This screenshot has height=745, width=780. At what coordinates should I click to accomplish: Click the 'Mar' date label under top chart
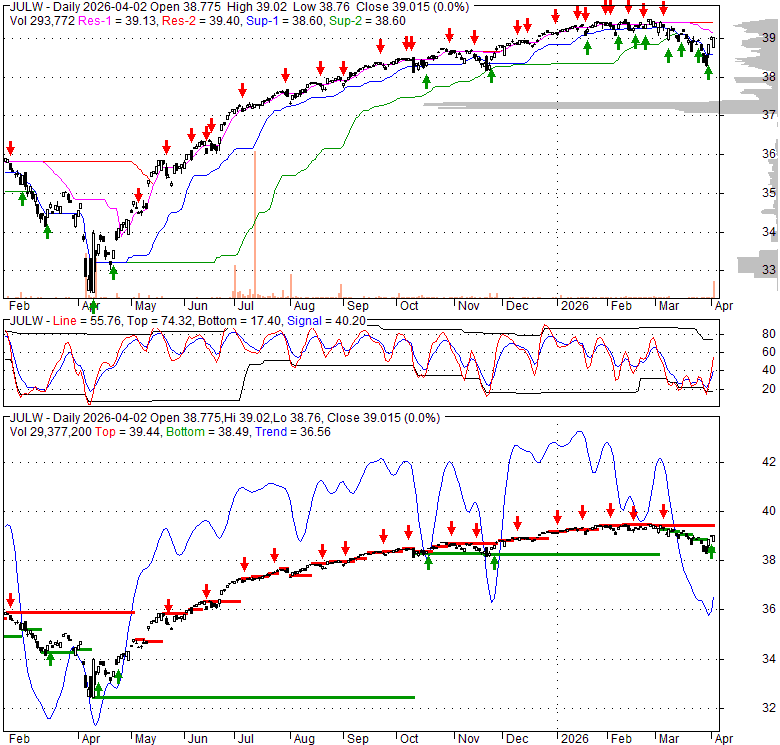[669, 306]
